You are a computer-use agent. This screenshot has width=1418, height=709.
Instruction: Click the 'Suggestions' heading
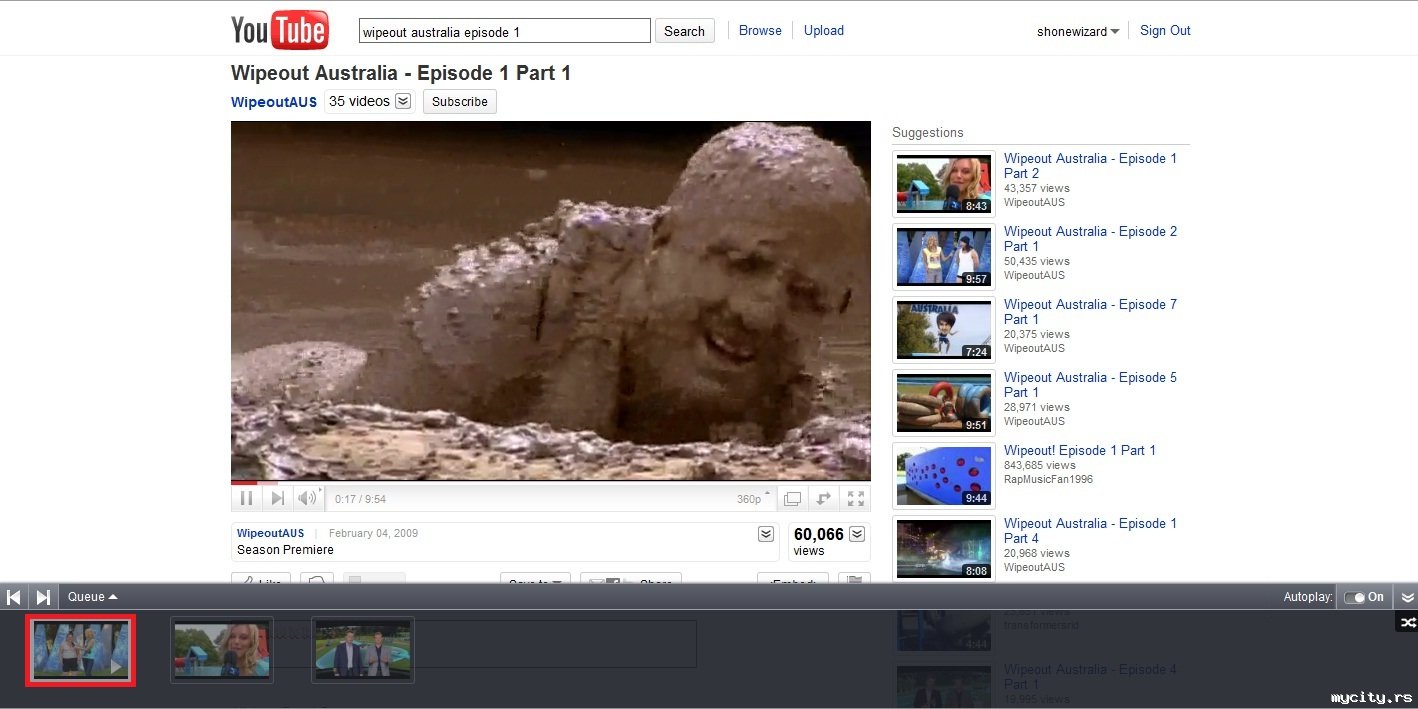coord(928,132)
